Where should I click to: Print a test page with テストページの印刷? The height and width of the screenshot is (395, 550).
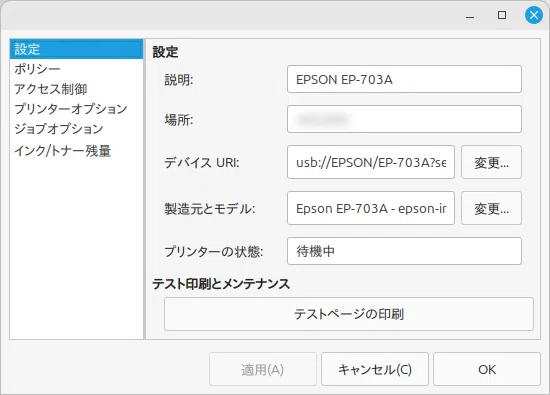(x=349, y=314)
